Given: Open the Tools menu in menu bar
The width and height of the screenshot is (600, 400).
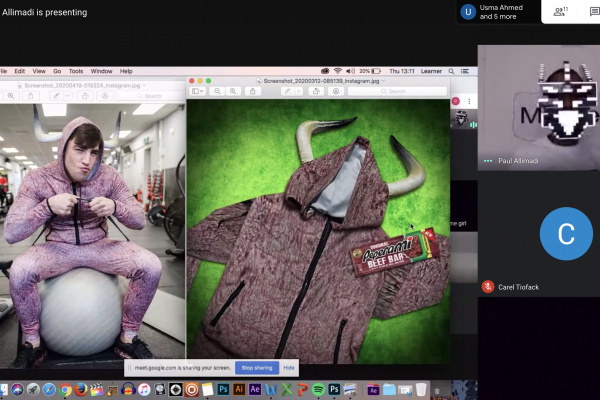Looking at the screenshot, I should 76,71.
